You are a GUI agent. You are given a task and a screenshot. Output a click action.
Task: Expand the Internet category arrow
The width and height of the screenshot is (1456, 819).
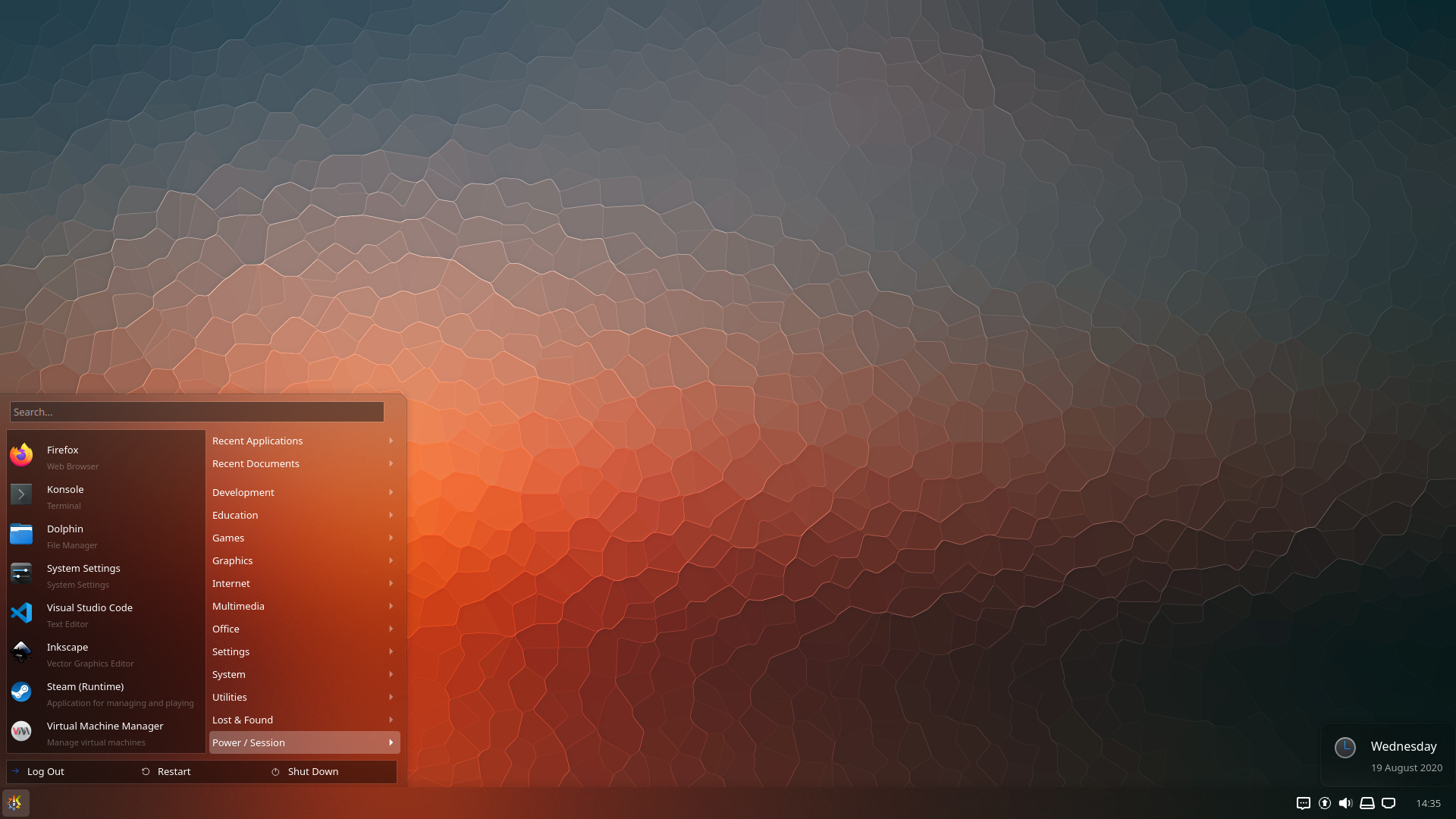391,583
